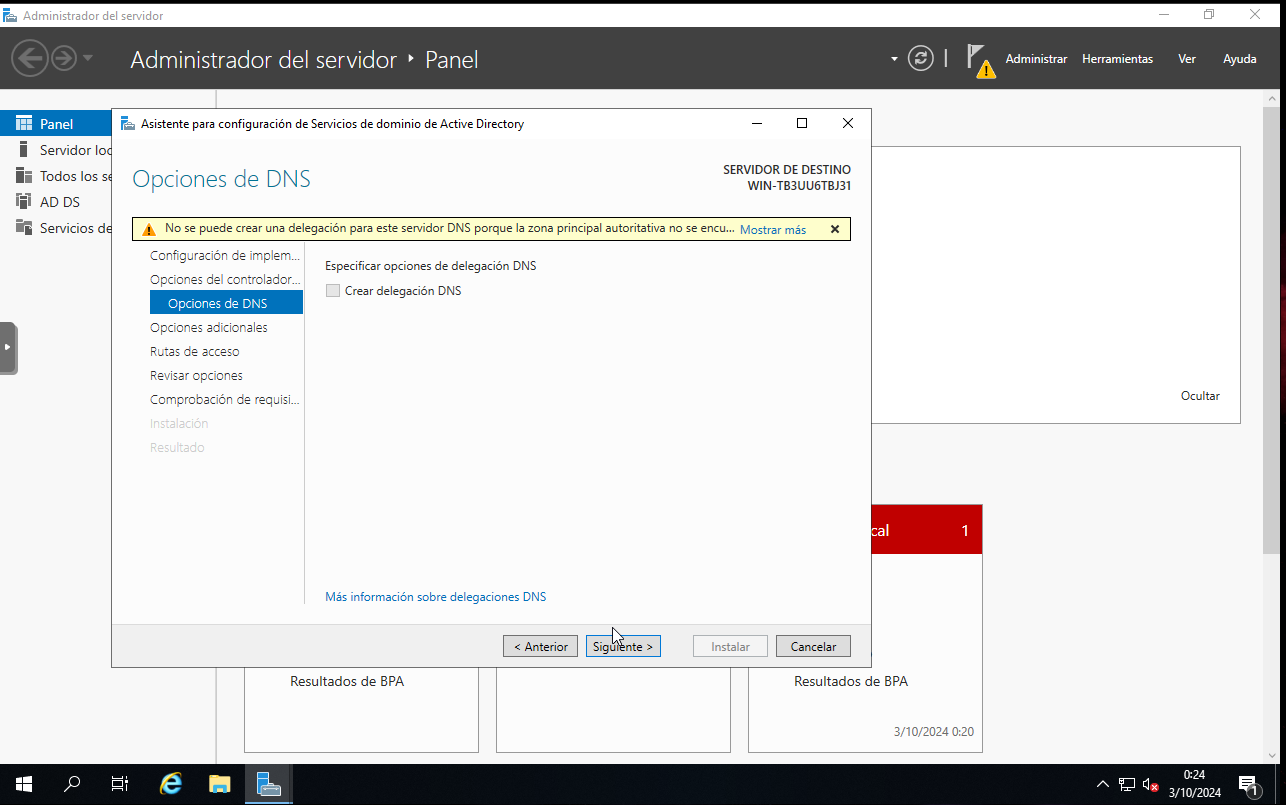
Task: Expand the small arrow left of Refresh
Action: point(894,59)
